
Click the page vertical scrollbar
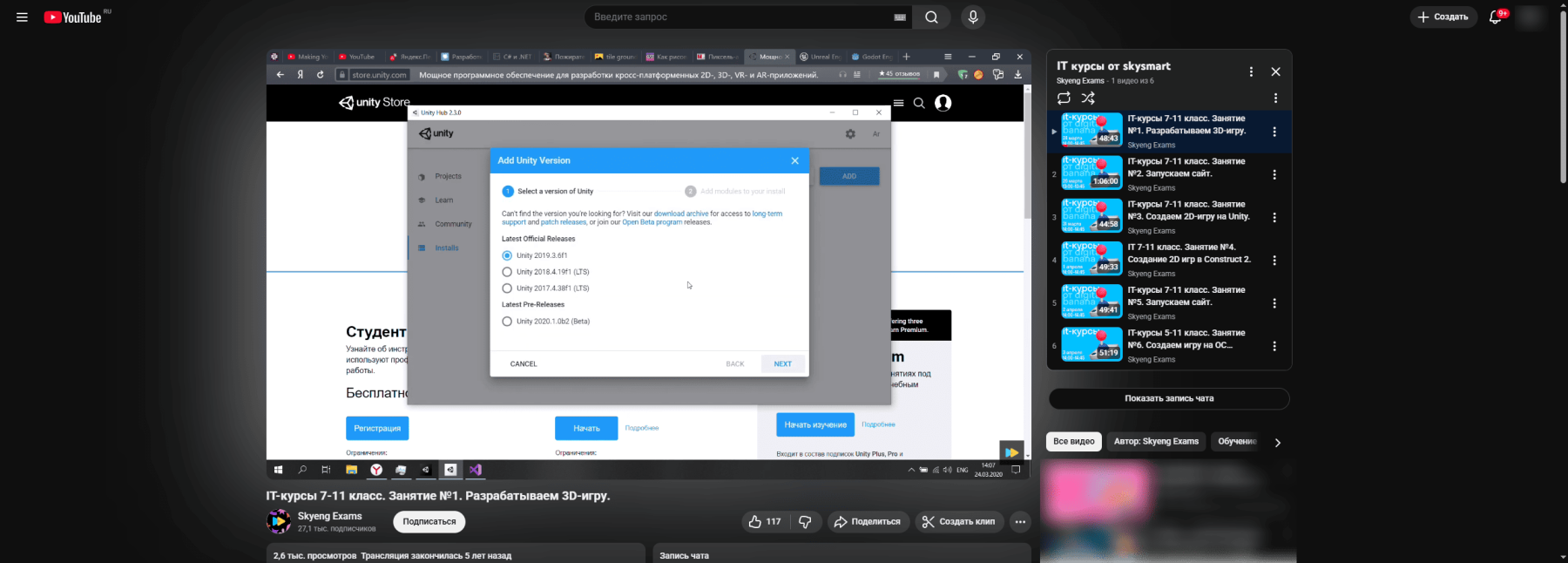(1562, 261)
